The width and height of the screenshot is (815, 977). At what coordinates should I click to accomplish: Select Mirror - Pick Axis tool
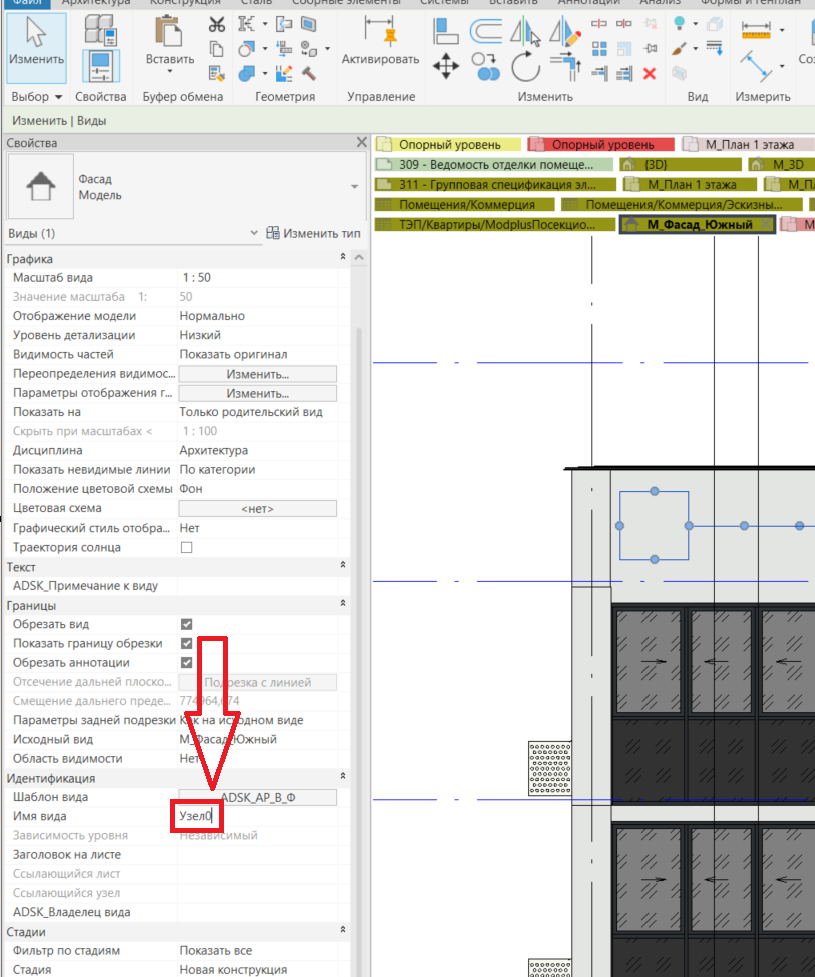(x=525, y=32)
